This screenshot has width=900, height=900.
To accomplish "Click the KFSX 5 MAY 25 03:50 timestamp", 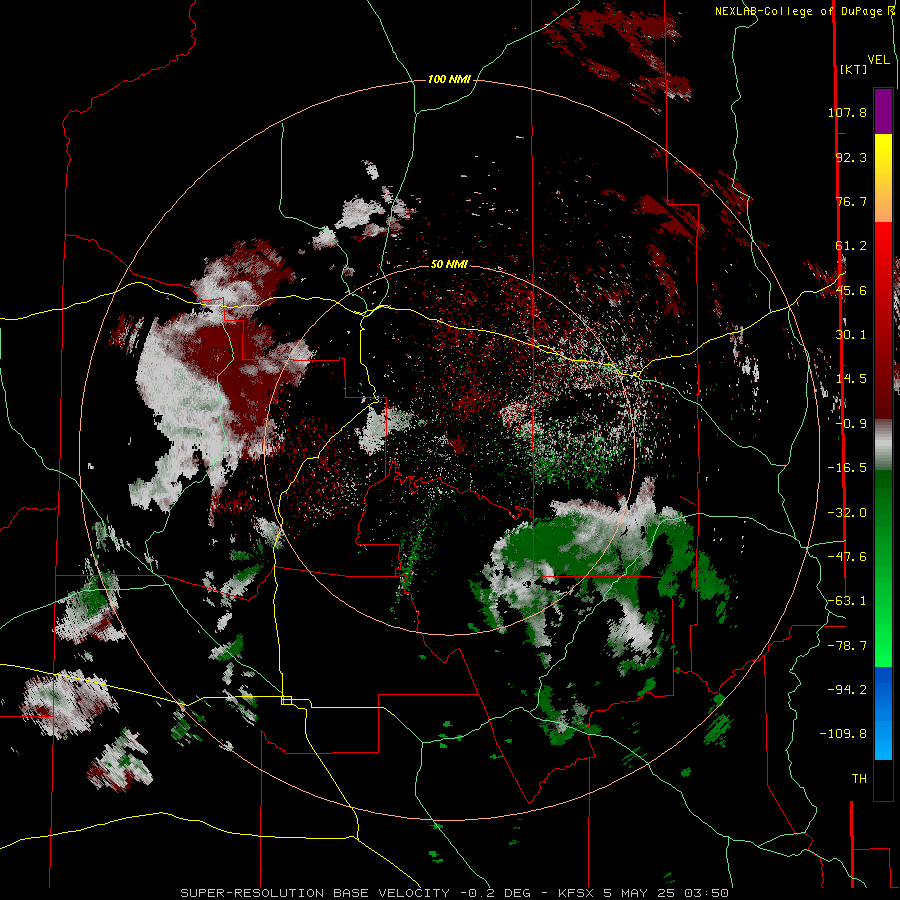I will pyautogui.click(x=643, y=893).
